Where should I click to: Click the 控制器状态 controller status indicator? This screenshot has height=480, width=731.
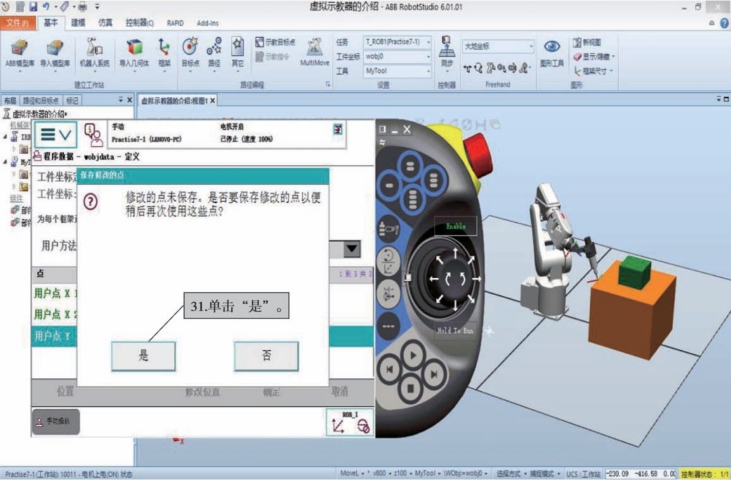coord(704,474)
